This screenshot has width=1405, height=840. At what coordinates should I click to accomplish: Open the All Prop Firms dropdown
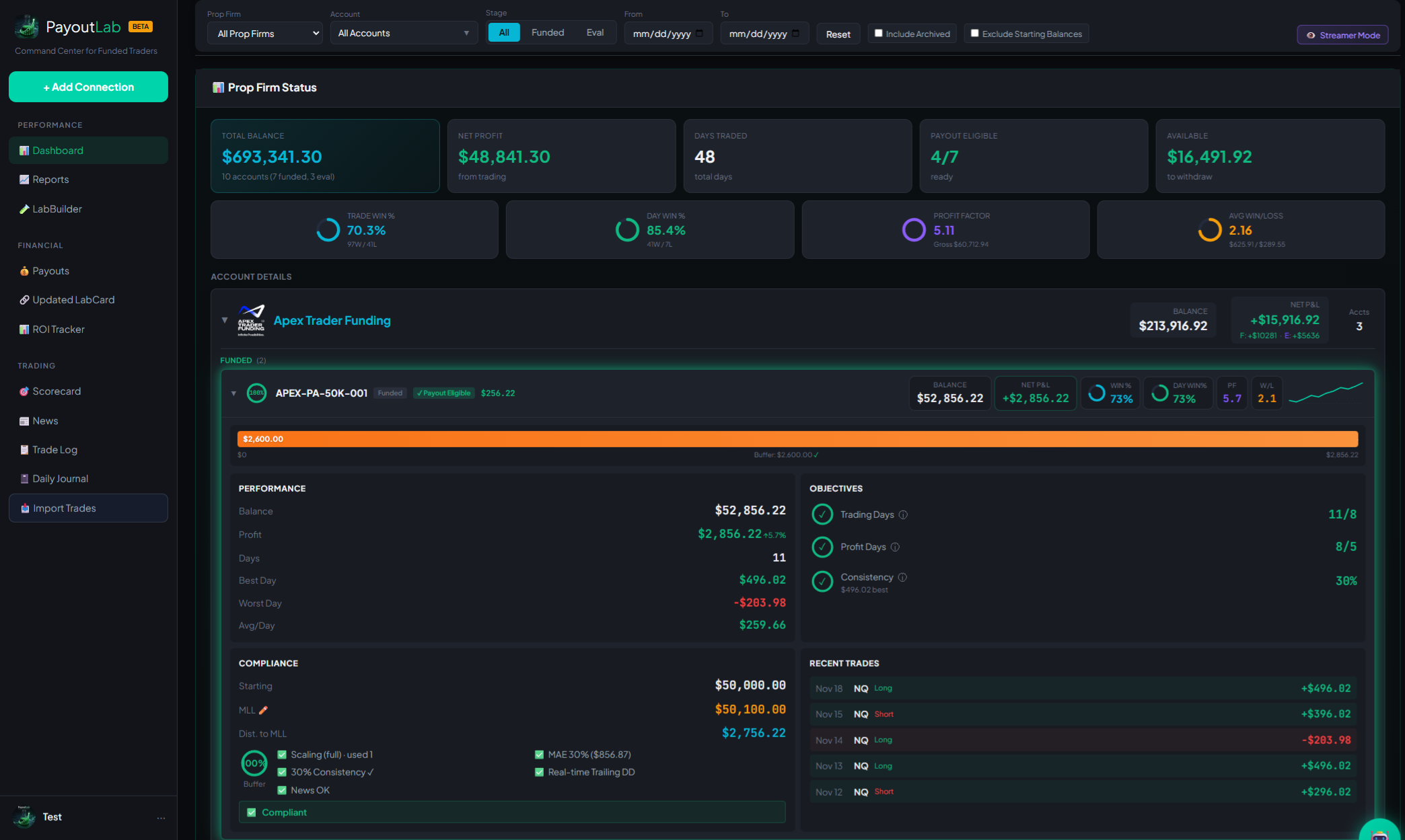[264, 32]
